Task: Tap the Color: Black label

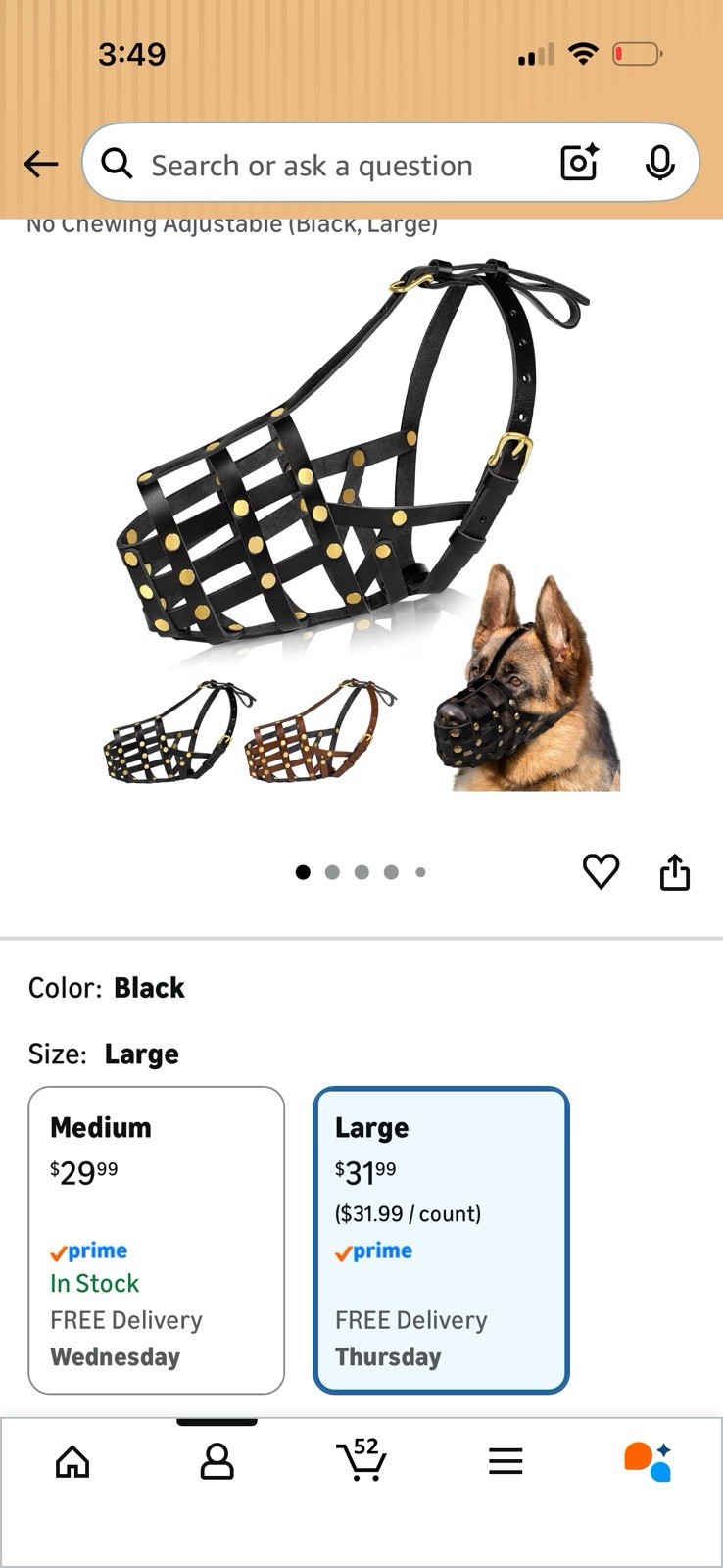Action: pos(106,987)
